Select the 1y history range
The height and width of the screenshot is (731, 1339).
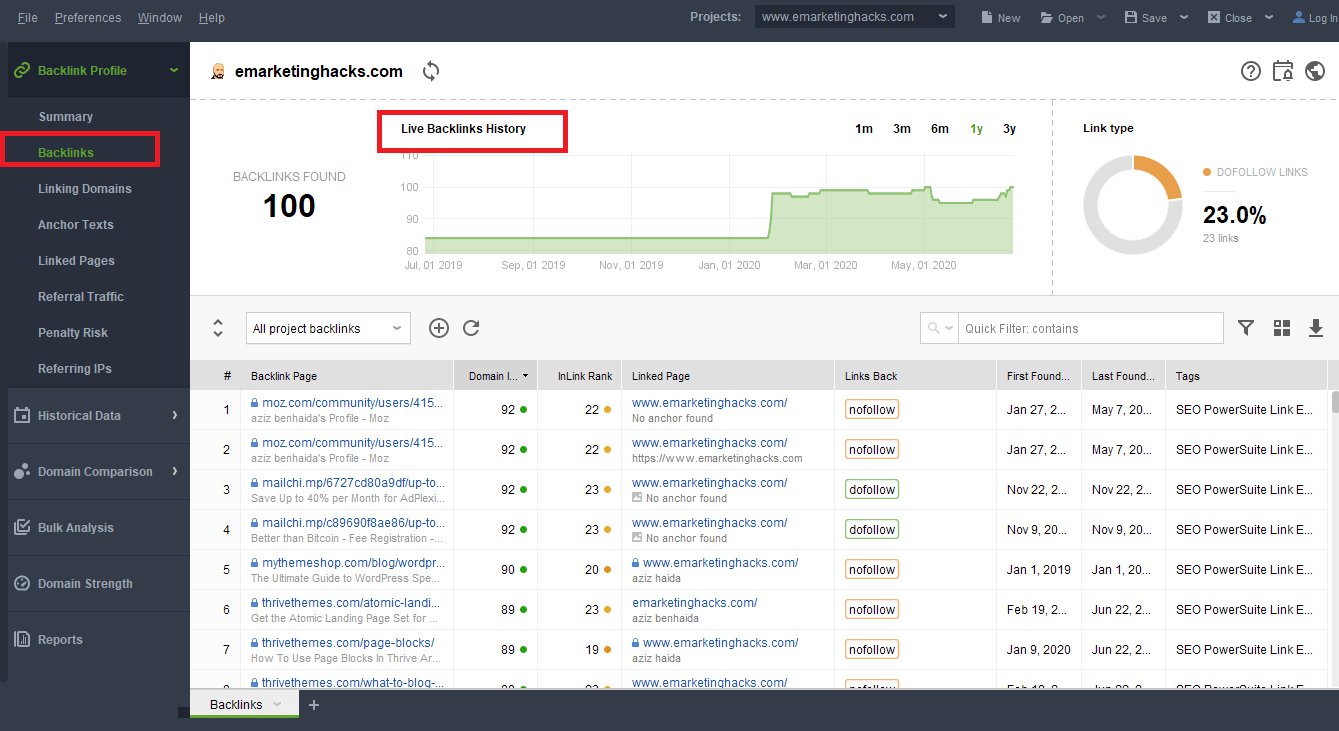tap(976, 128)
